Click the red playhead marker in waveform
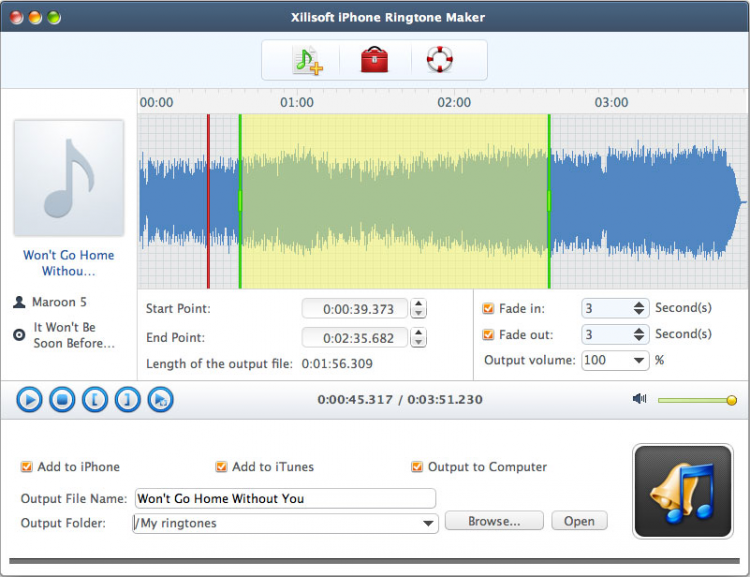This screenshot has width=750, height=577. click(x=208, y=201)
